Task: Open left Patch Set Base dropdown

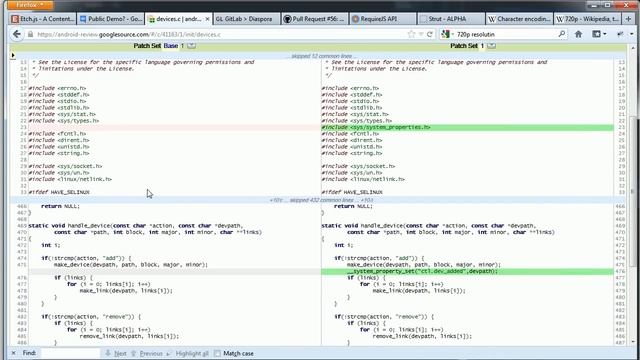Action: [191, 46]
